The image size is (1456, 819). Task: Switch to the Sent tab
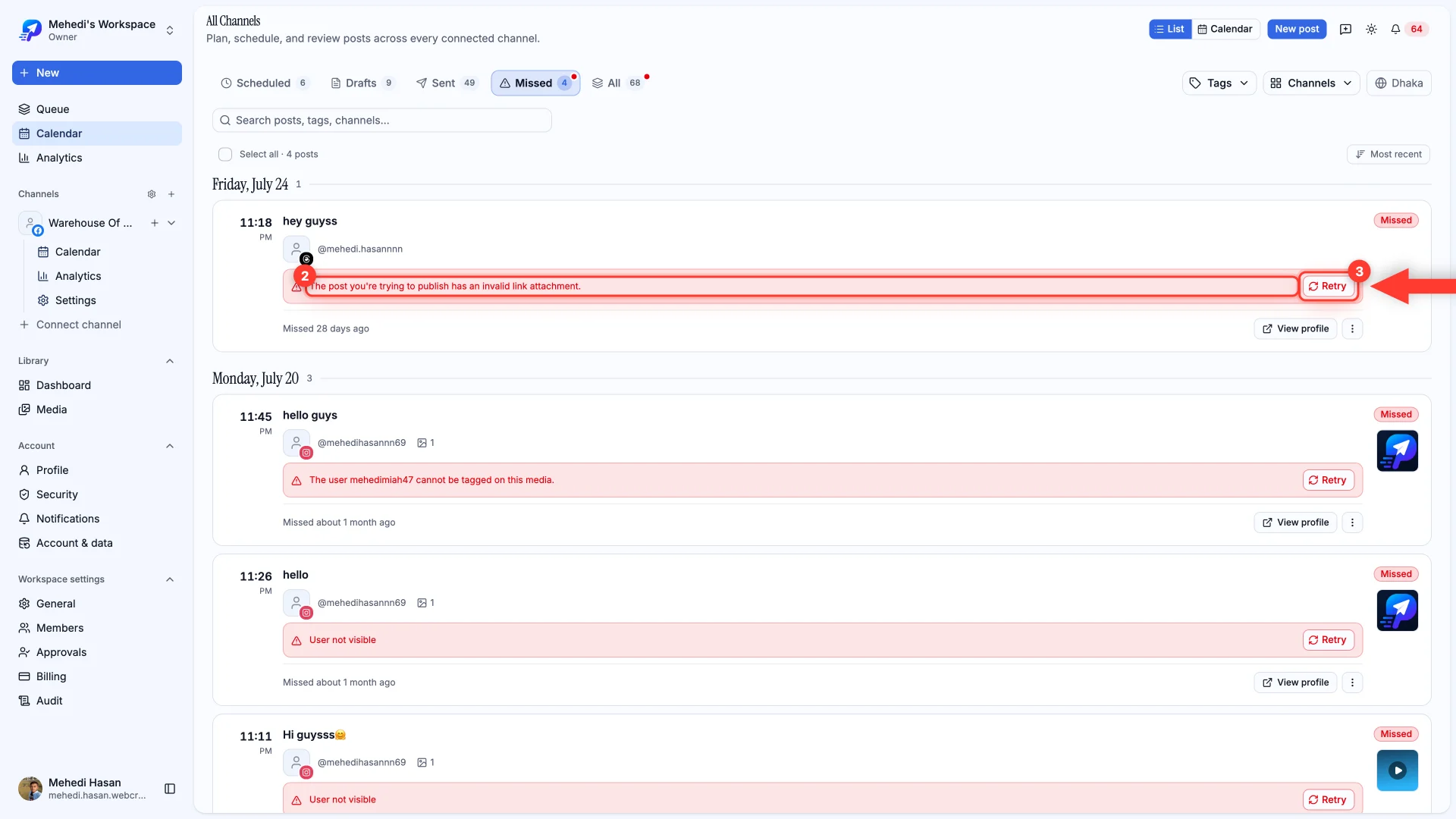click(447, 83)
